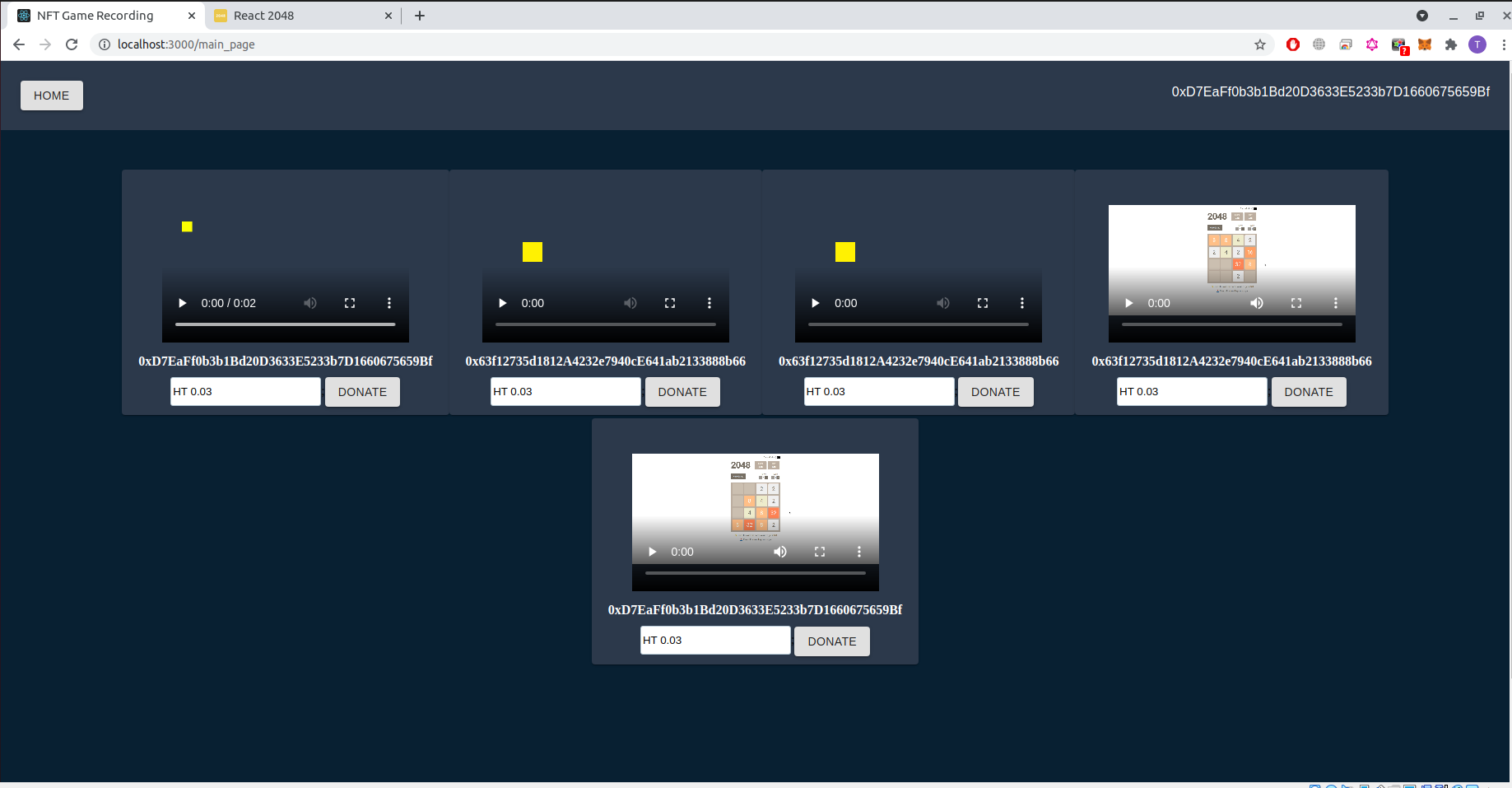Image resolution: width=1512 pixels, height=788 pixels.
Task: Enter fullscreen on the second video
Action: pyautogui.click(x=670, y=303)
